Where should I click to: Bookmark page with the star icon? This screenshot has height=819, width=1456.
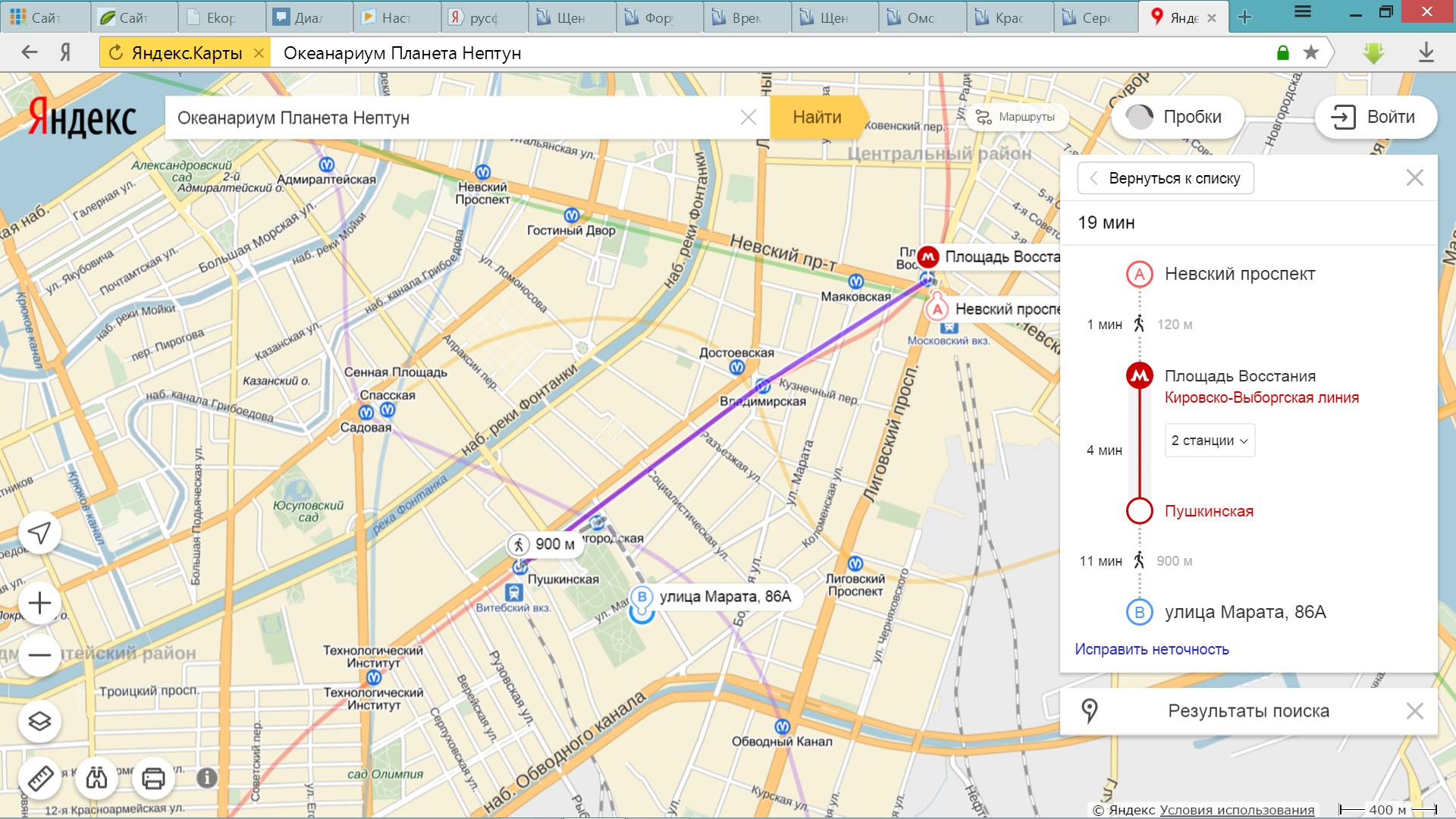point(1310,52)
